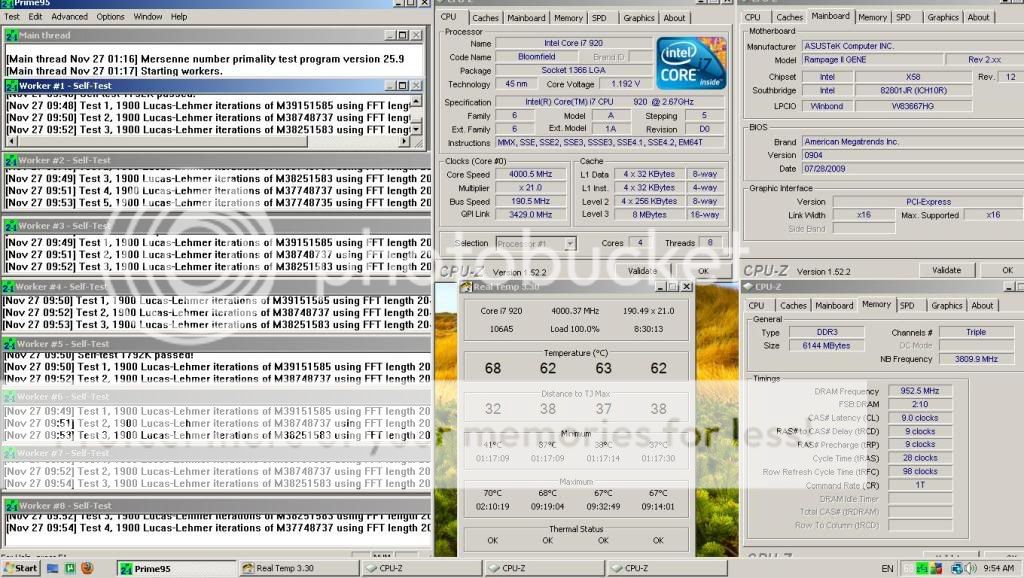The image size is (1024, 578).
Task: Click the "Rampage II GENE" Model field
Action: tap(871, 60)
